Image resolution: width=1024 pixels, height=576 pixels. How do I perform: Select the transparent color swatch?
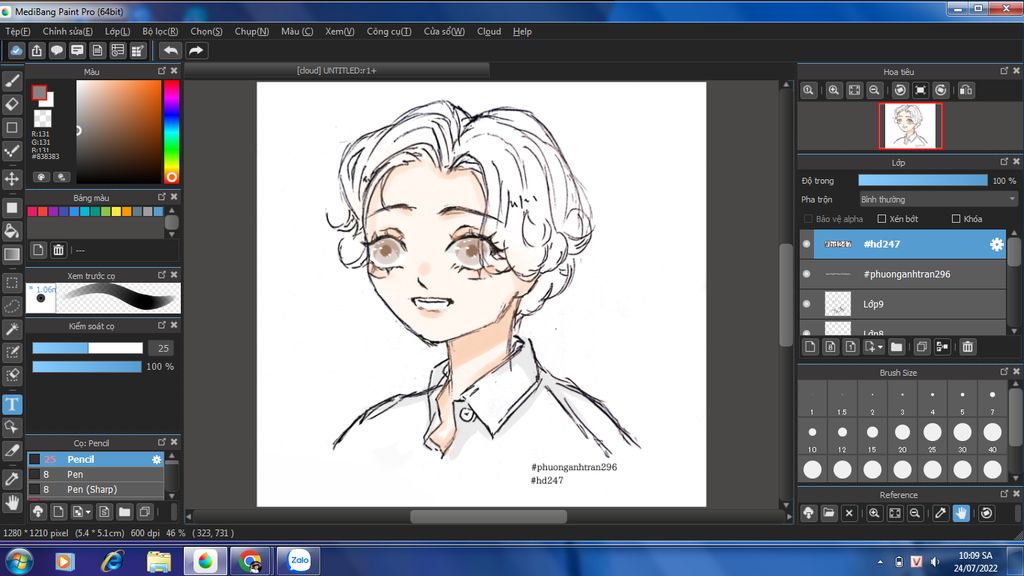coord(42,118)
